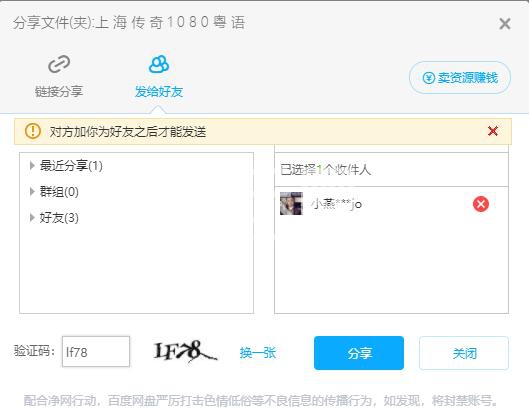This screenshot has width=529, height=412.
Task: Click the dialog title 分享文件(夹):上海传奇1080粤语
Action: pyautogui.click(x=129, y=23)
